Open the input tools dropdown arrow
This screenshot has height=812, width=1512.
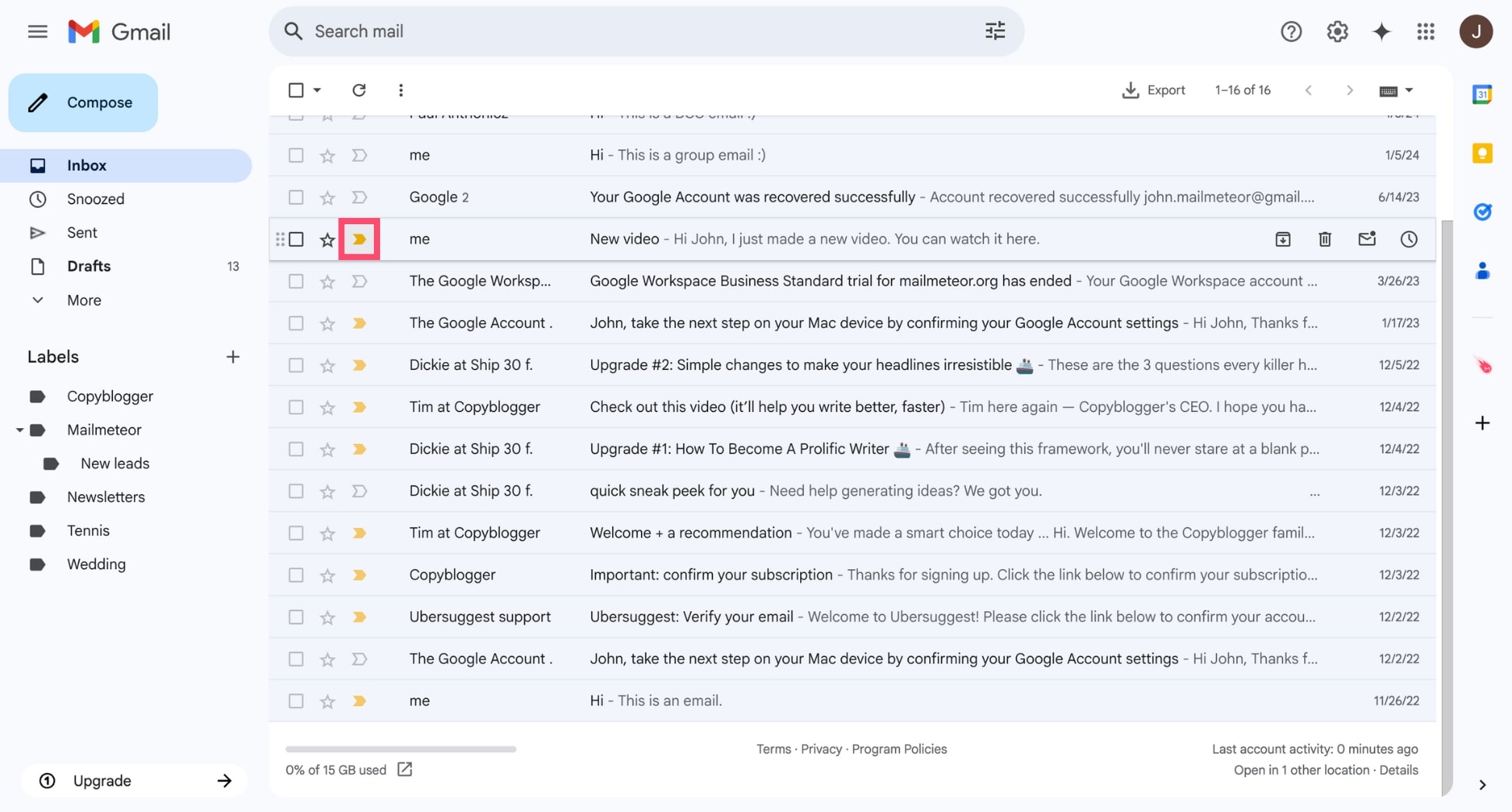coord(1409,90)
